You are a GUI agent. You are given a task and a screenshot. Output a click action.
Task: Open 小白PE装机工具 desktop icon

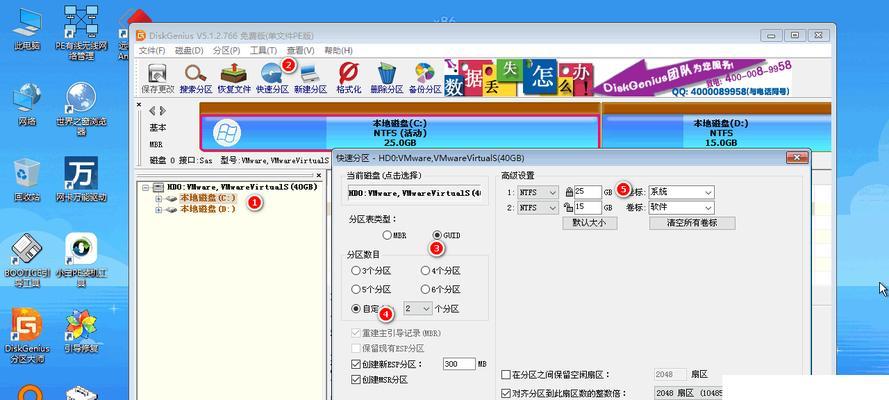point(81,261)
